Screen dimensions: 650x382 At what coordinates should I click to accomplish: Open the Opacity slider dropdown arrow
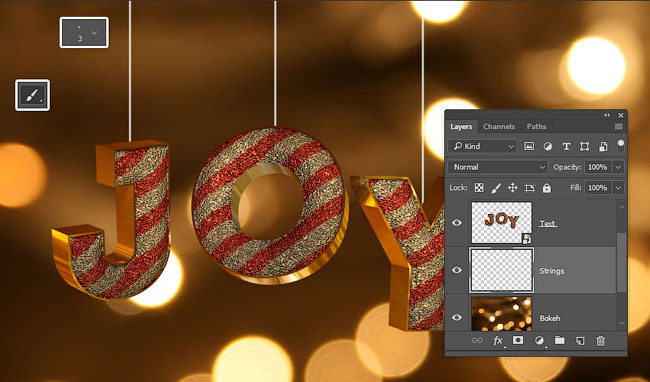click(x=618, y=167)
